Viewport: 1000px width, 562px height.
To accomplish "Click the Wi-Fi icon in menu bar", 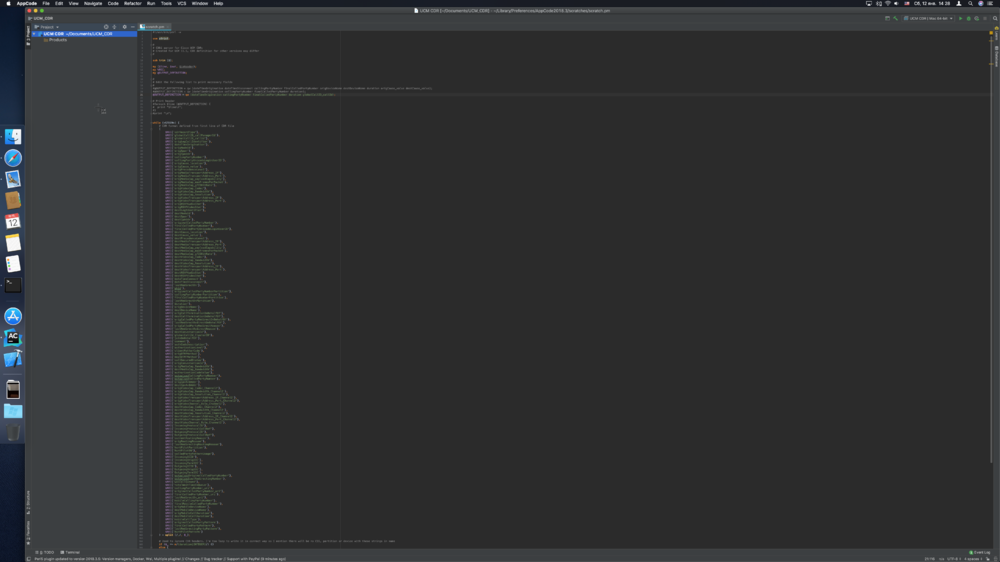I will (888, 3).
